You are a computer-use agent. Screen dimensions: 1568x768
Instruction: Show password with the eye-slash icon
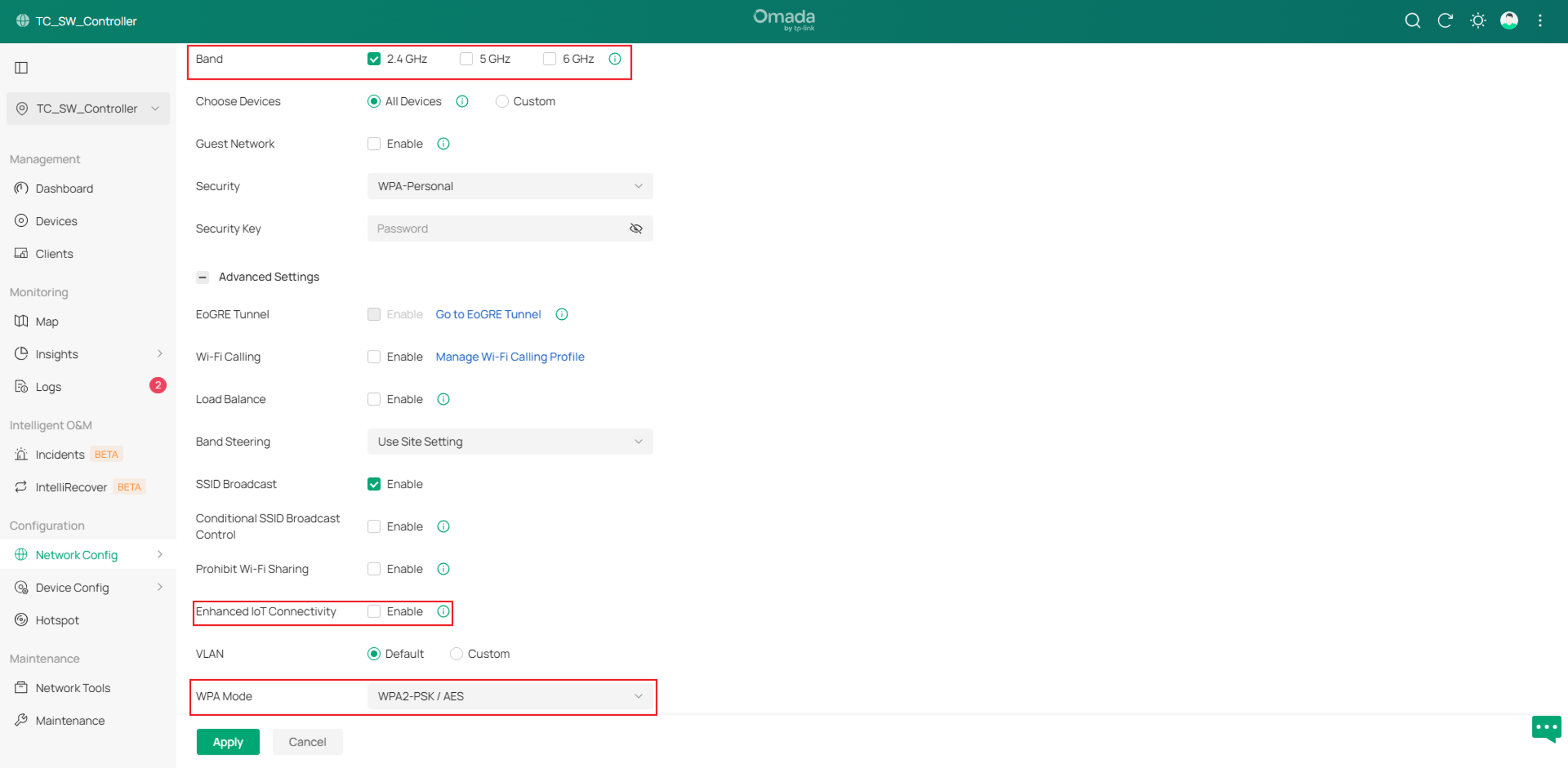tap(636, 229)
